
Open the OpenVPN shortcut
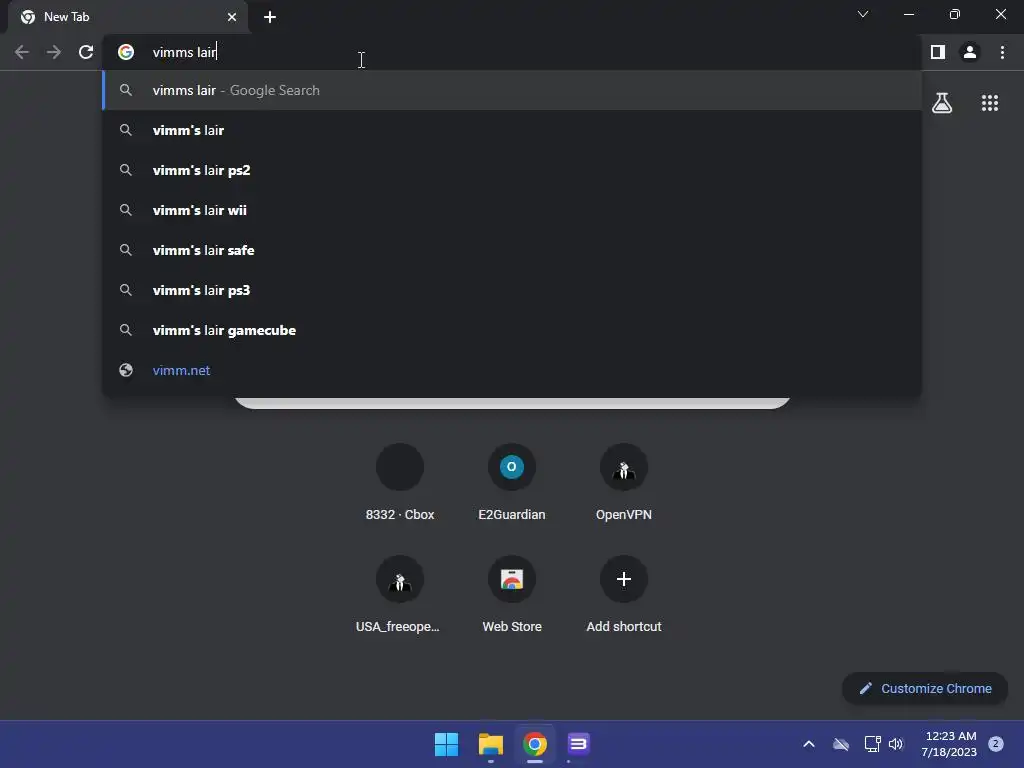coord(624,483)
